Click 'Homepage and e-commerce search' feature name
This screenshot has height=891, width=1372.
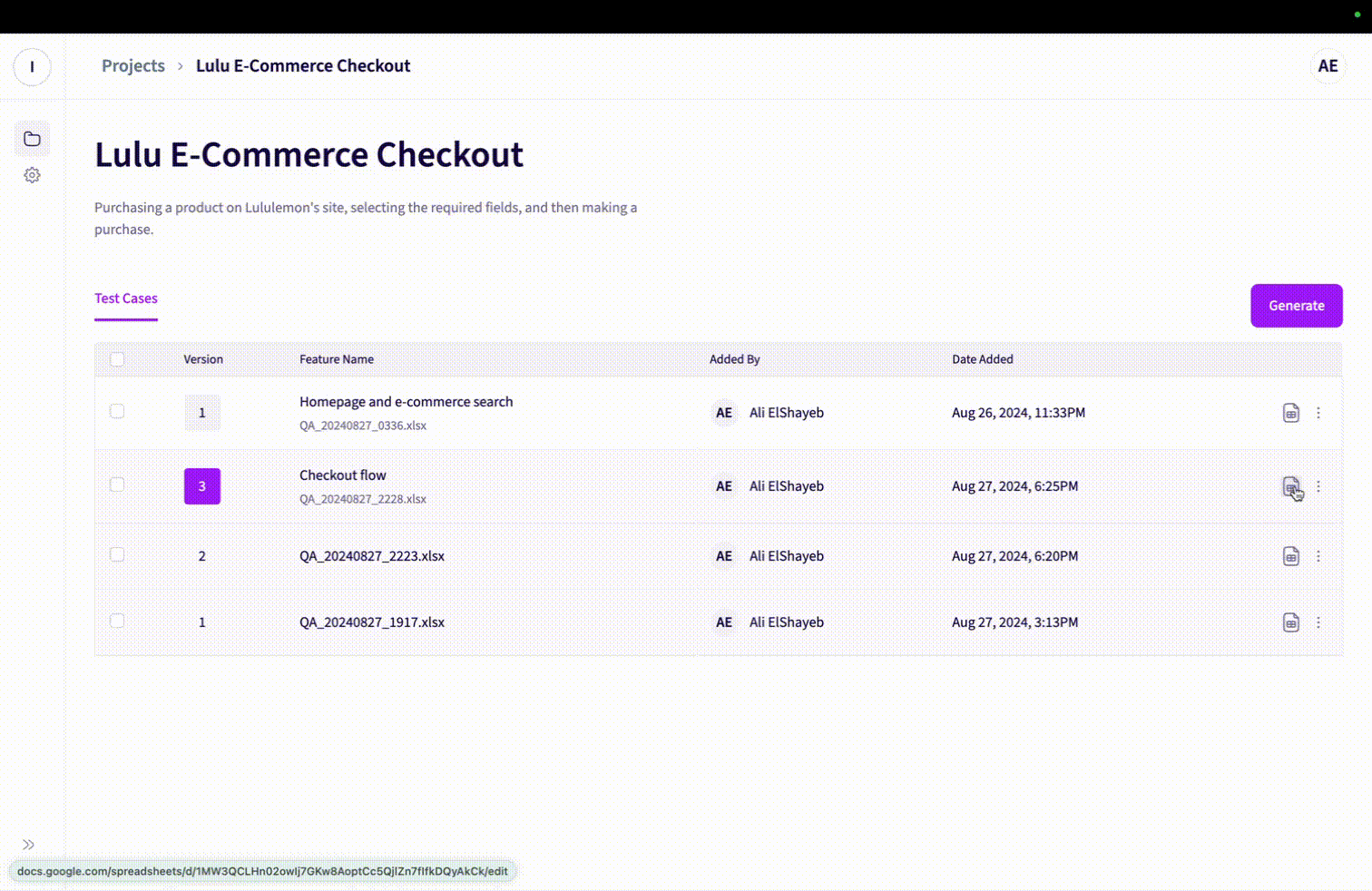point(407,402)
